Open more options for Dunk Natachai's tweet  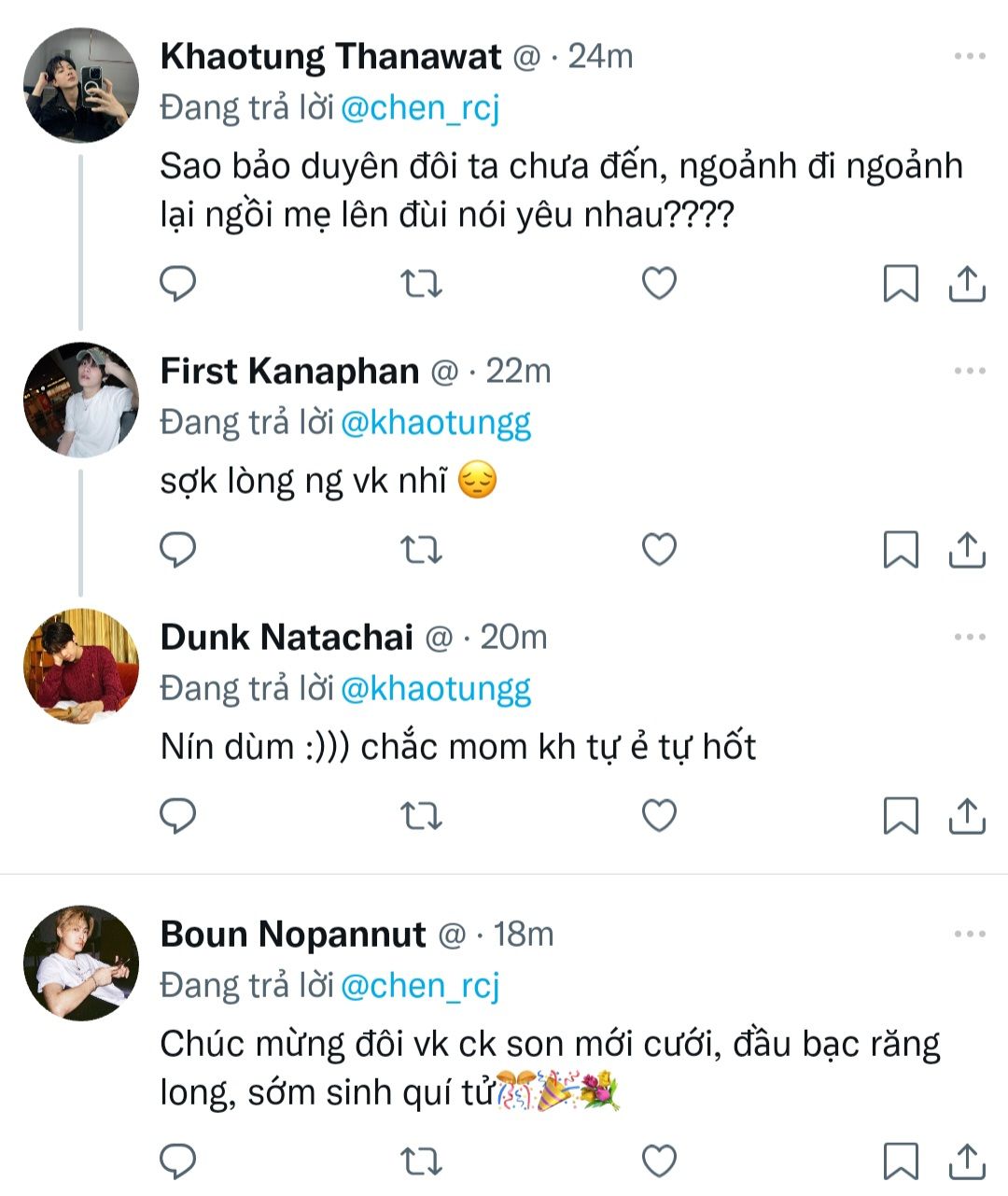970,638
